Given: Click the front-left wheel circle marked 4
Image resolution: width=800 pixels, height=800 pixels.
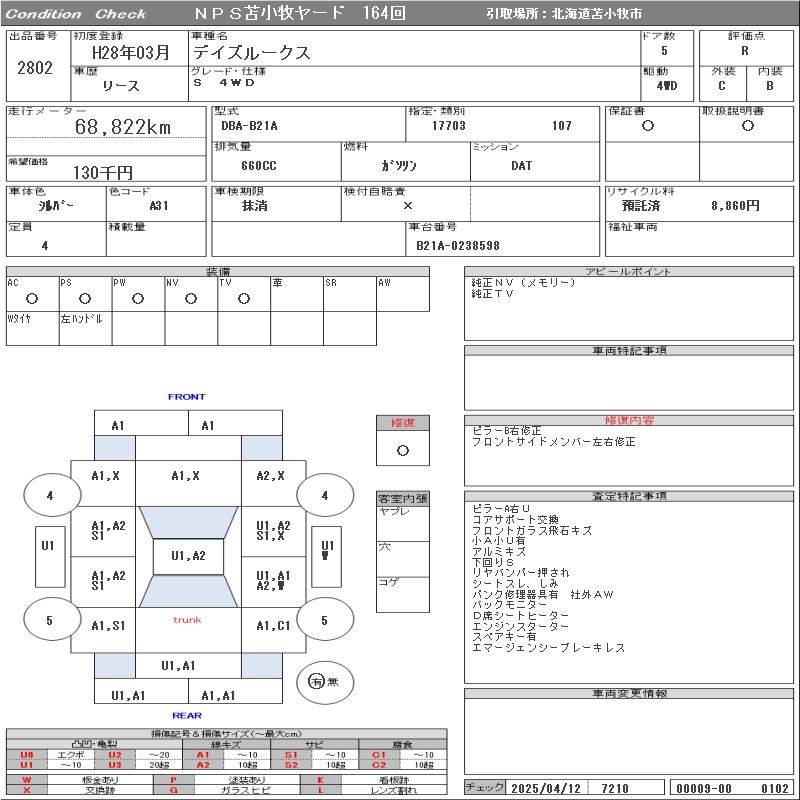Looking at the screenshot, I should (x=49, y=495).
